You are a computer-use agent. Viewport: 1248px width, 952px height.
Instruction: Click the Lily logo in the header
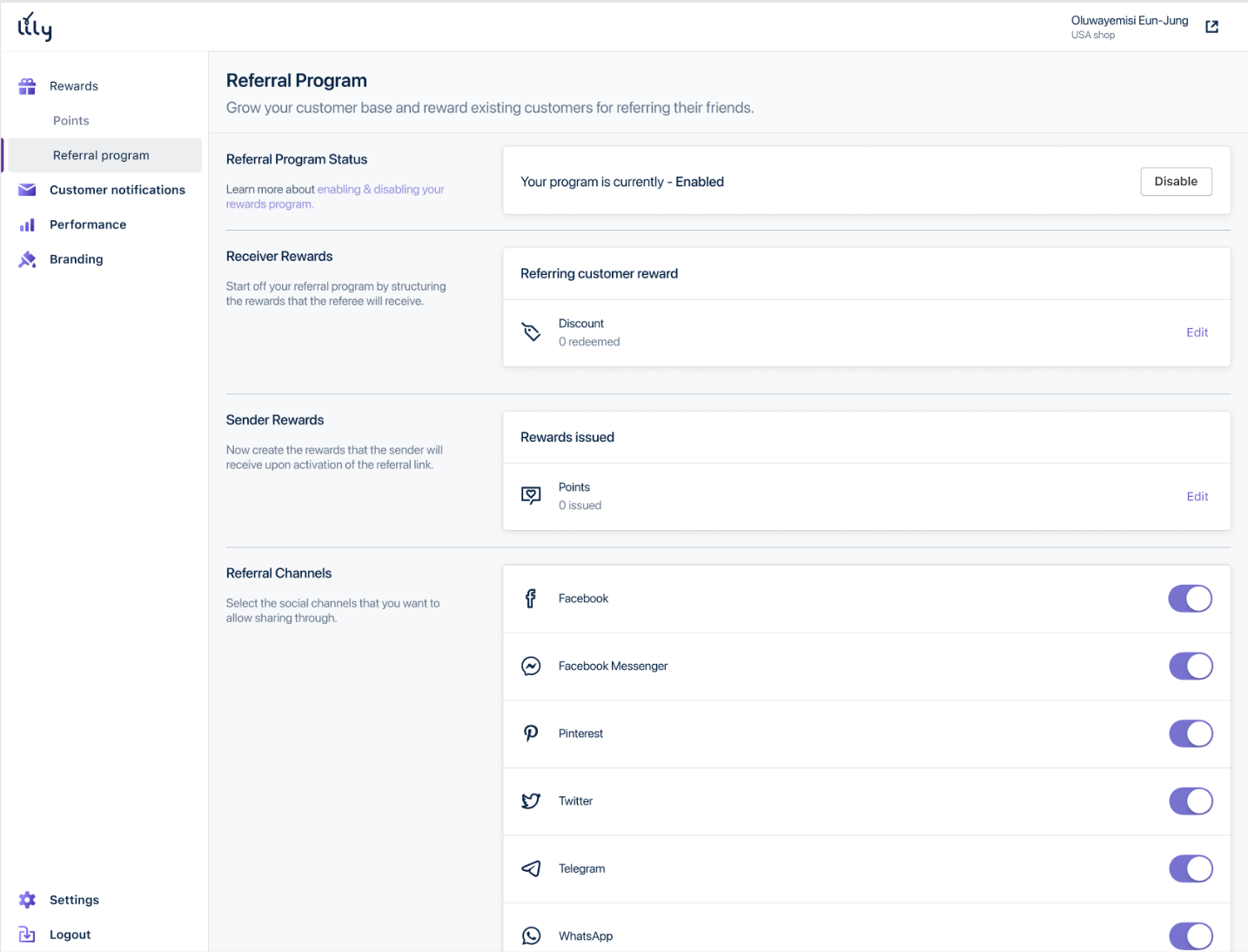coord(35,27)
